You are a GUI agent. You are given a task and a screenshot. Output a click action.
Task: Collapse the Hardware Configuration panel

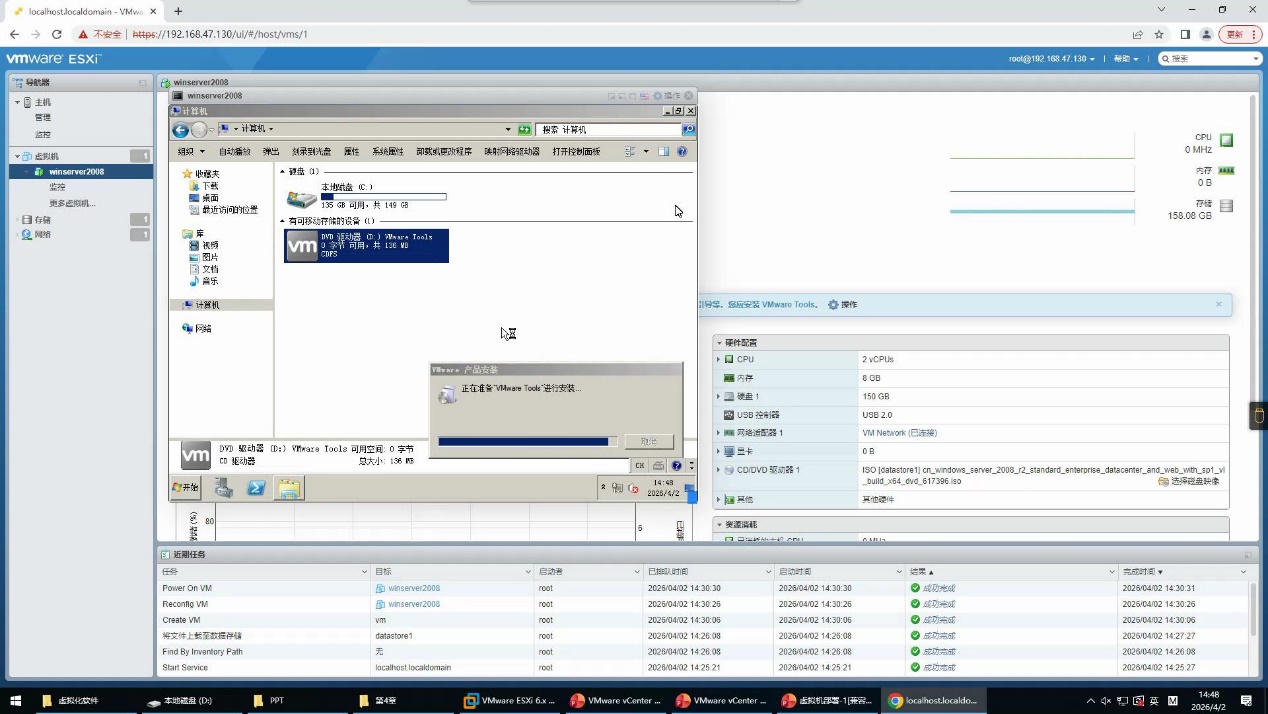coord(719,342)
